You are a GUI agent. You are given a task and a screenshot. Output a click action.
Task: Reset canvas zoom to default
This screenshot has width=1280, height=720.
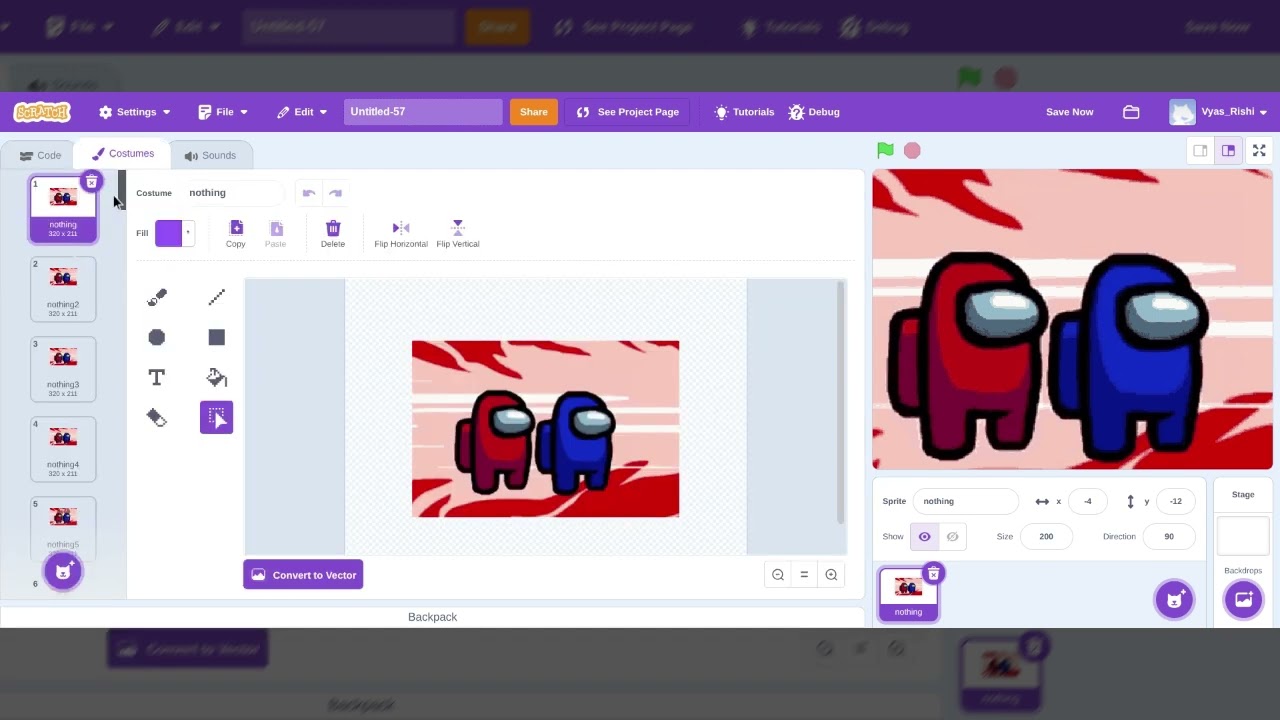804,574
